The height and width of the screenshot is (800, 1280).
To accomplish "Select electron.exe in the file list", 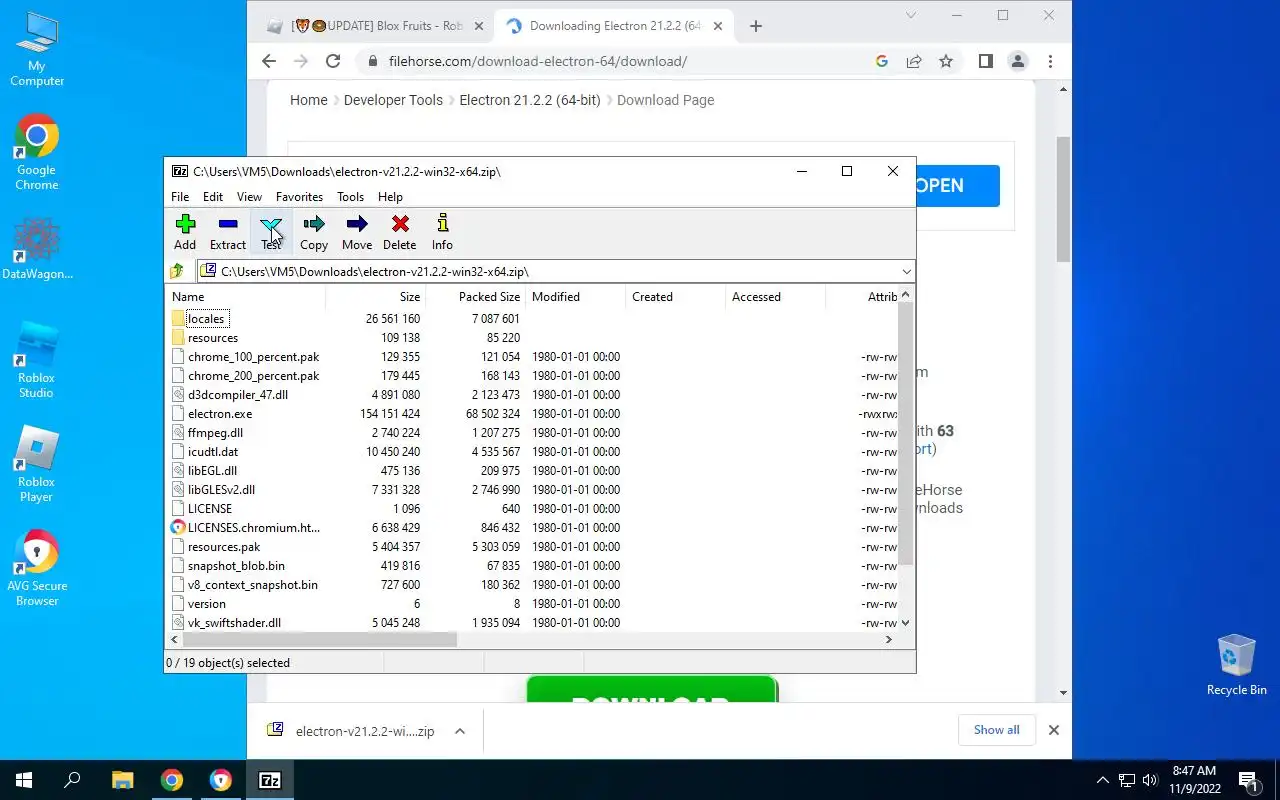I will 220,414.
